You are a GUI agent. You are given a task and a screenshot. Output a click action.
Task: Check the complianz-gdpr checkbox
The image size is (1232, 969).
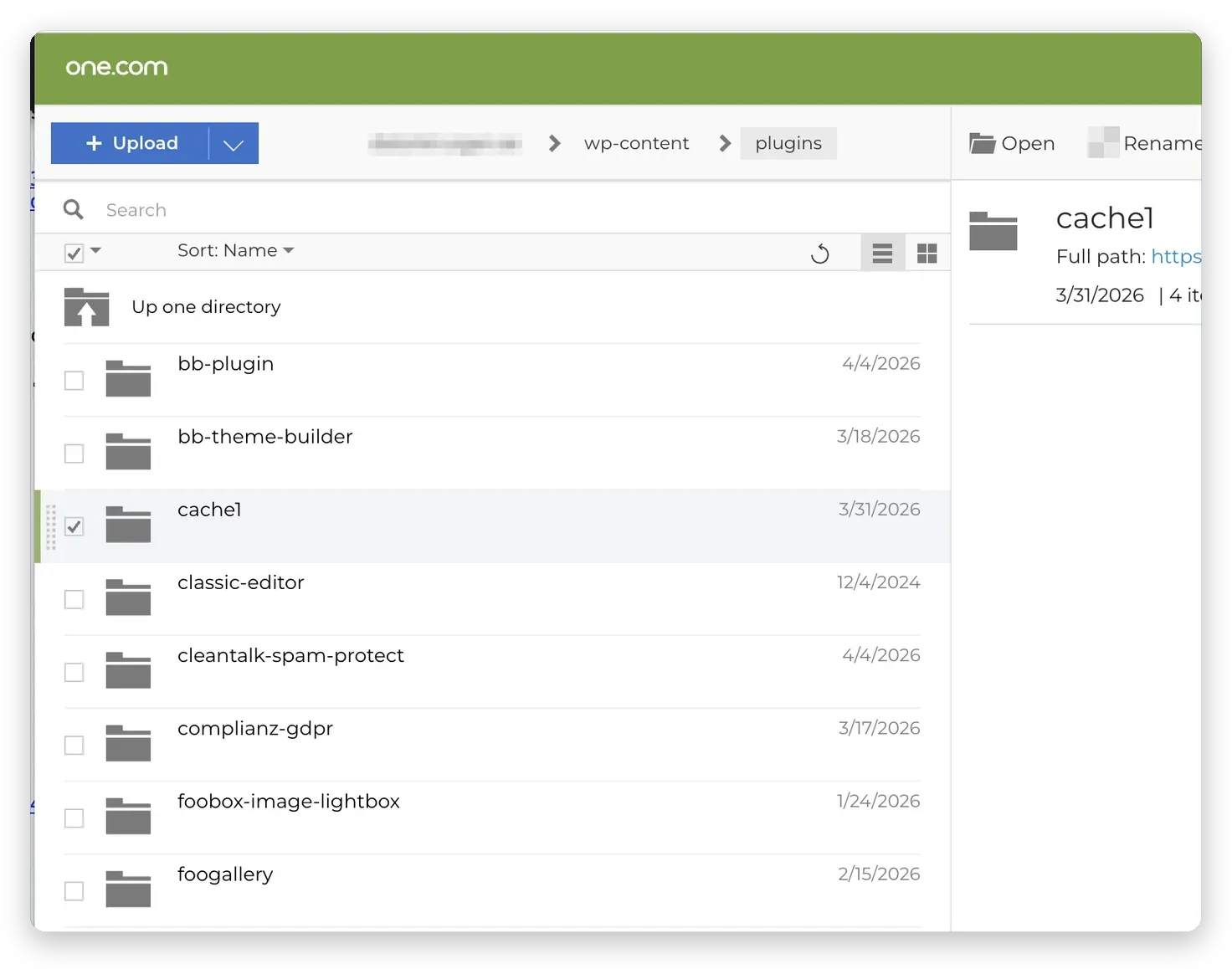click(x=74, y=745)
